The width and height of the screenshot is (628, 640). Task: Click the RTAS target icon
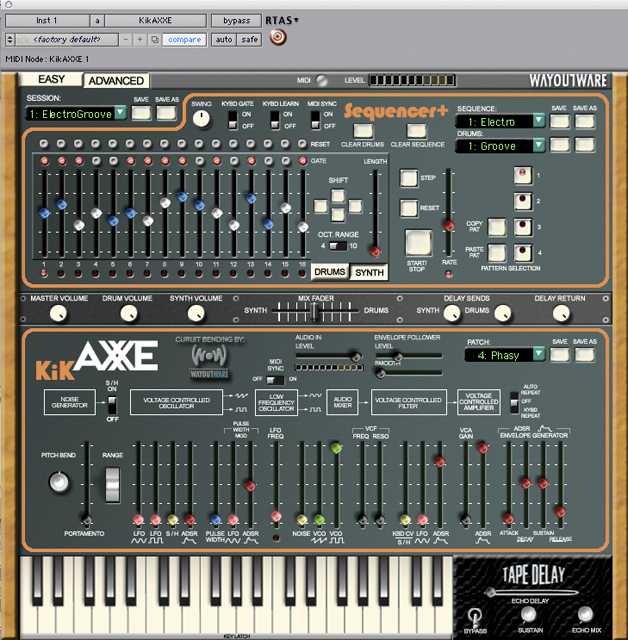(x=278, y=38)
